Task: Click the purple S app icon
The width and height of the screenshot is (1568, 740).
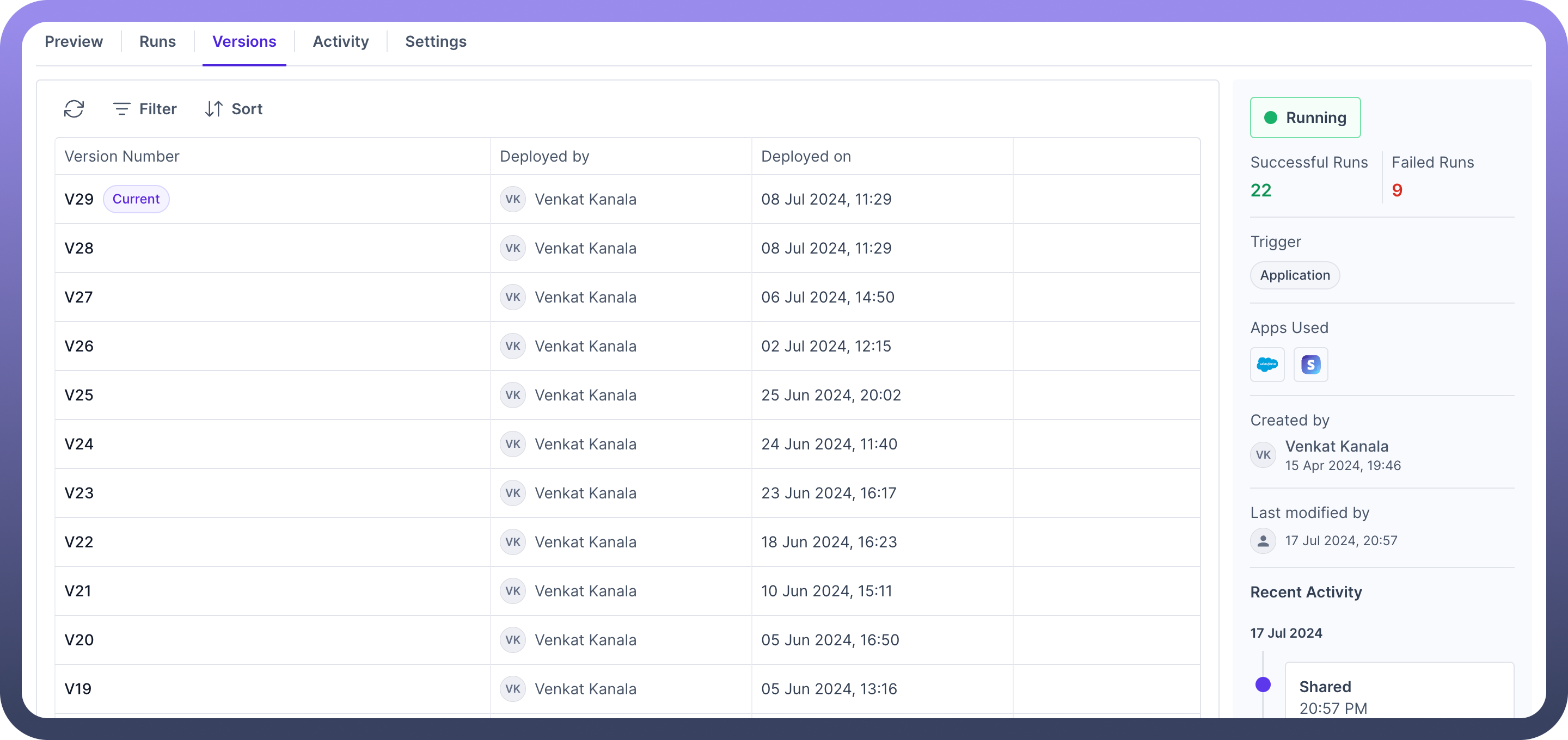Action: tap(1310, 365)
